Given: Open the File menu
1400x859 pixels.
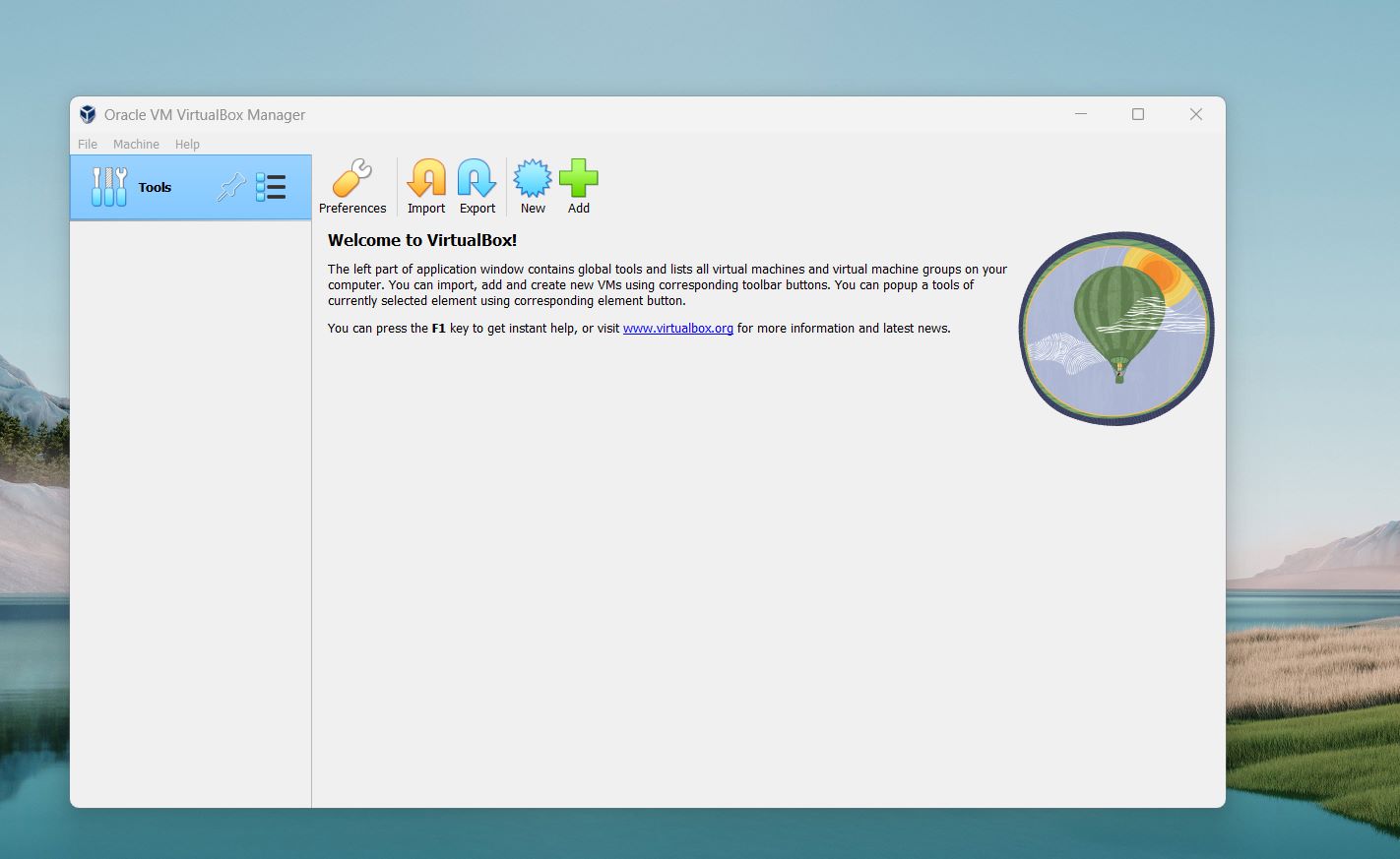Looking at the screenshot, I should 88,144.
